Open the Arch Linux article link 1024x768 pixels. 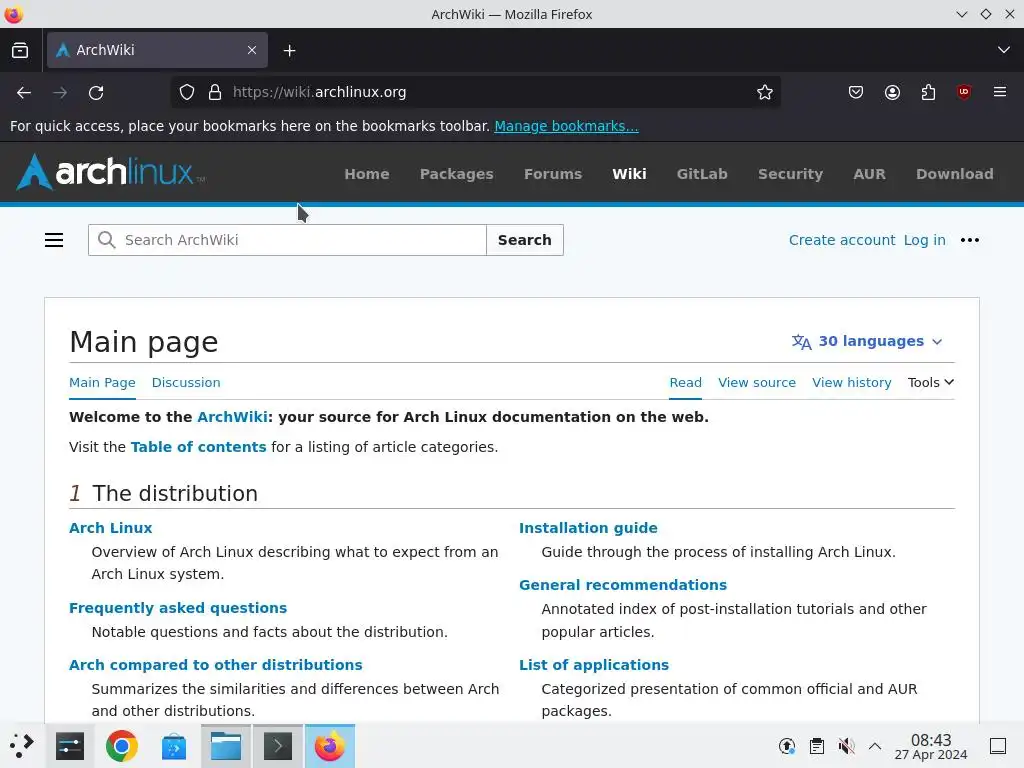pyautogui.click(x=110, y=528)
